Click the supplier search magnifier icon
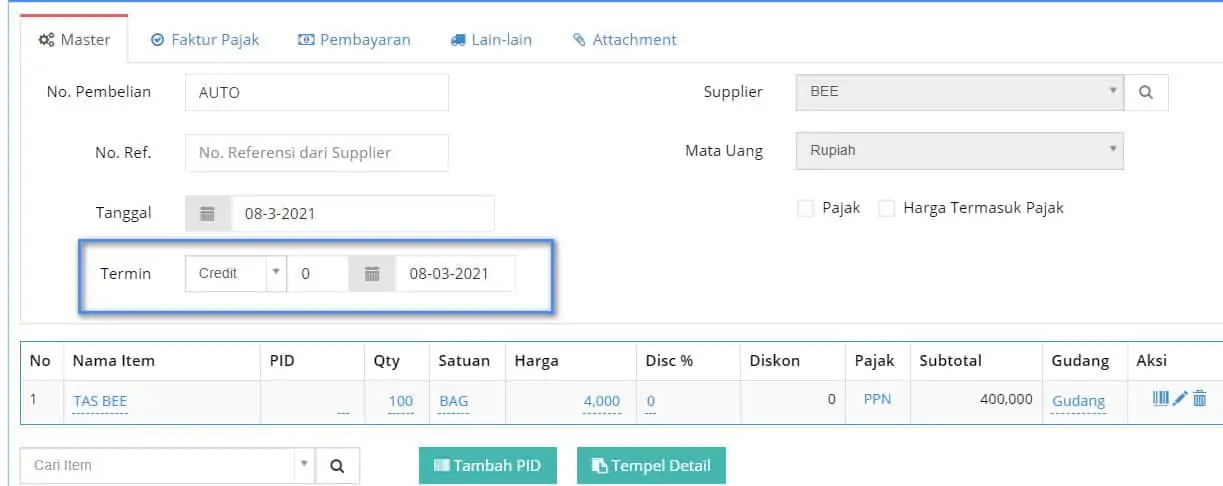The height and width of the screenshot is (486, 1223). tap(1146, 92)
